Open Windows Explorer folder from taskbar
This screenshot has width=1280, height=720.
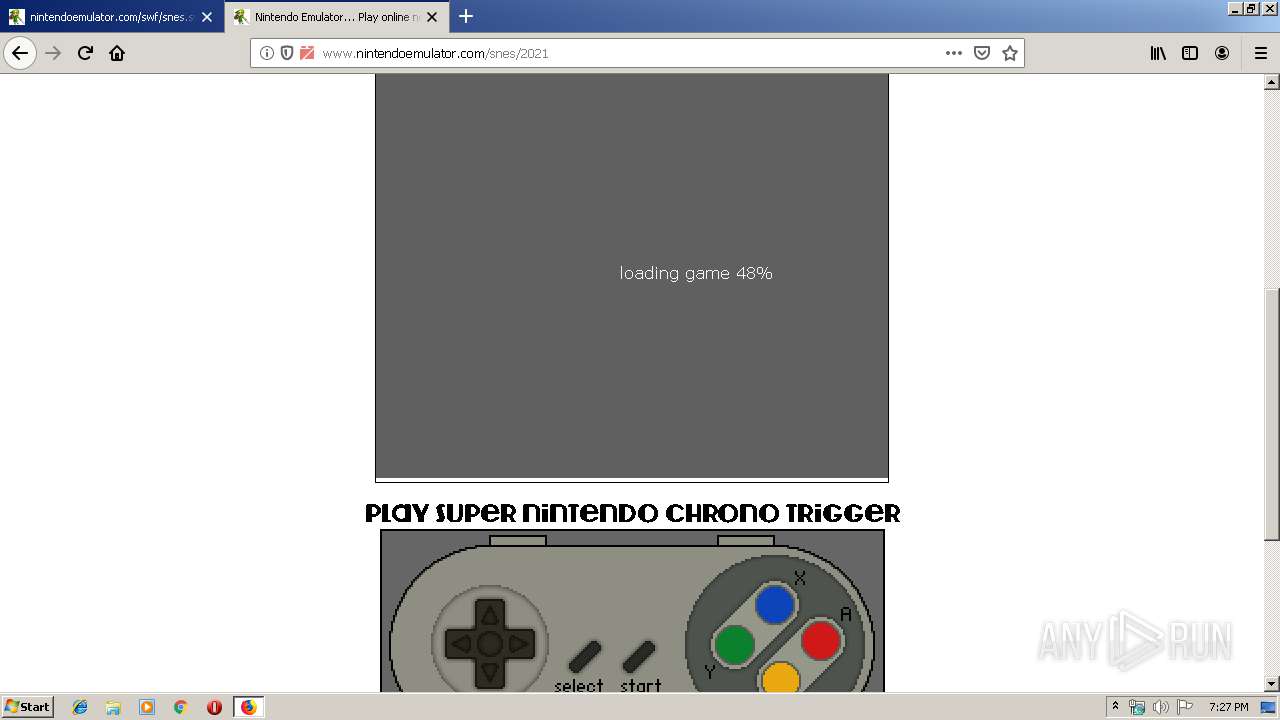(x=113, y=707)
